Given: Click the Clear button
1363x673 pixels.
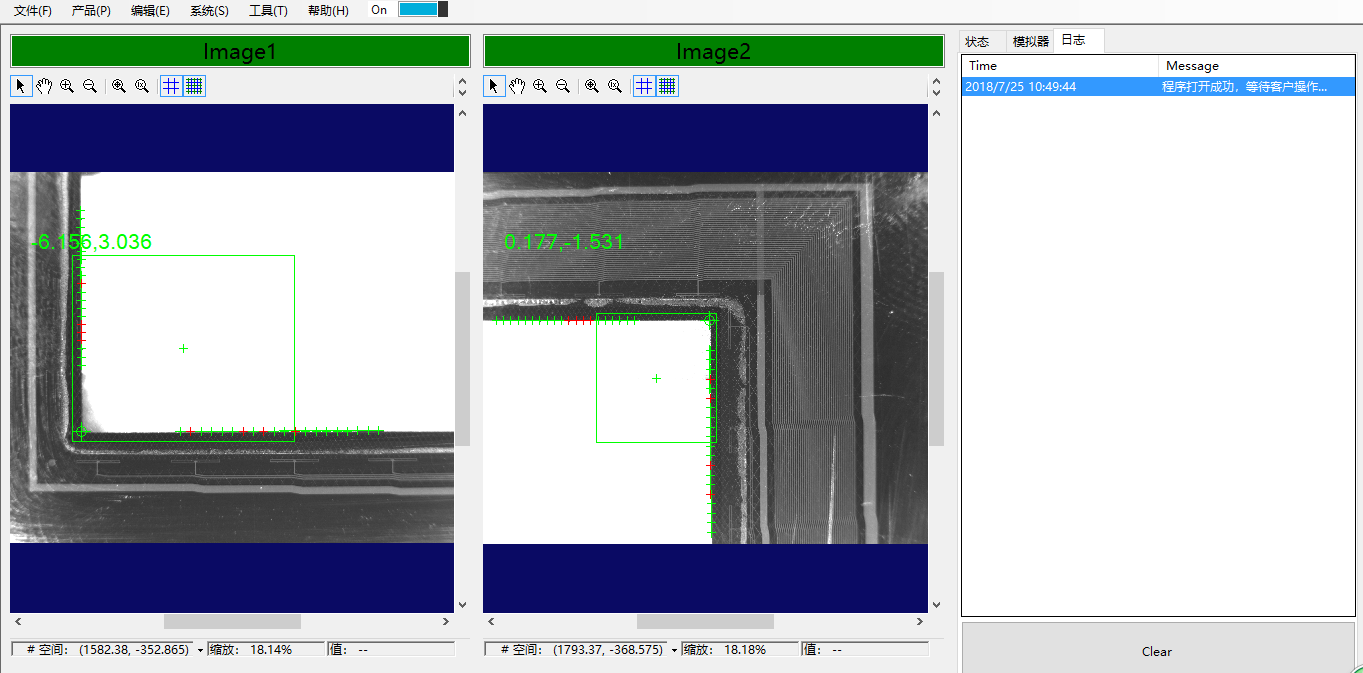Looking at the screenshot, I should coord(1157,651).
